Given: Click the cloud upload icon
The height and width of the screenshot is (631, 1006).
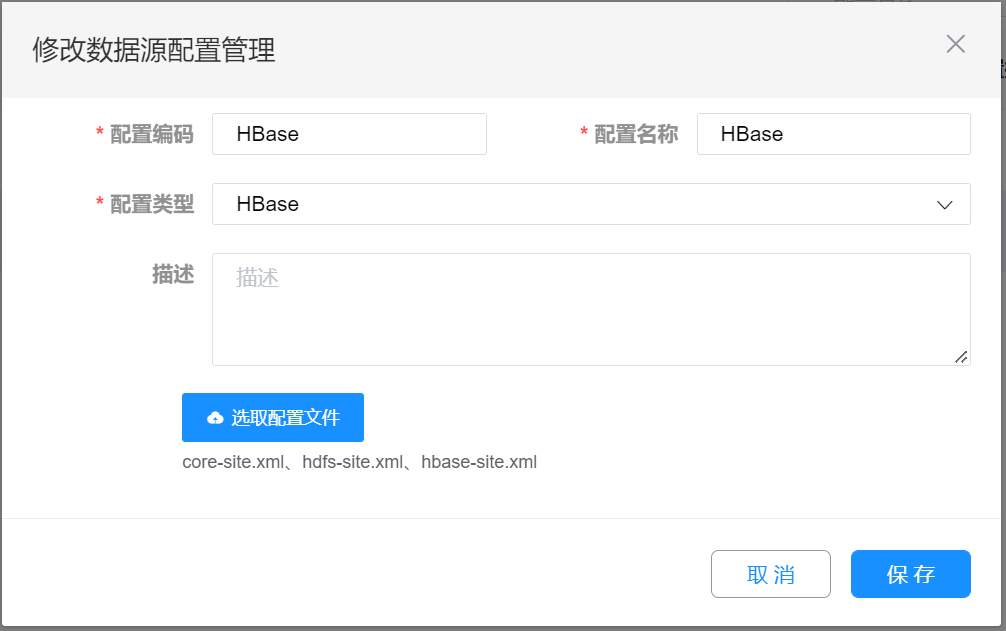Looking at the screenshot, I should pyautogui.click(x=215, y=418).
